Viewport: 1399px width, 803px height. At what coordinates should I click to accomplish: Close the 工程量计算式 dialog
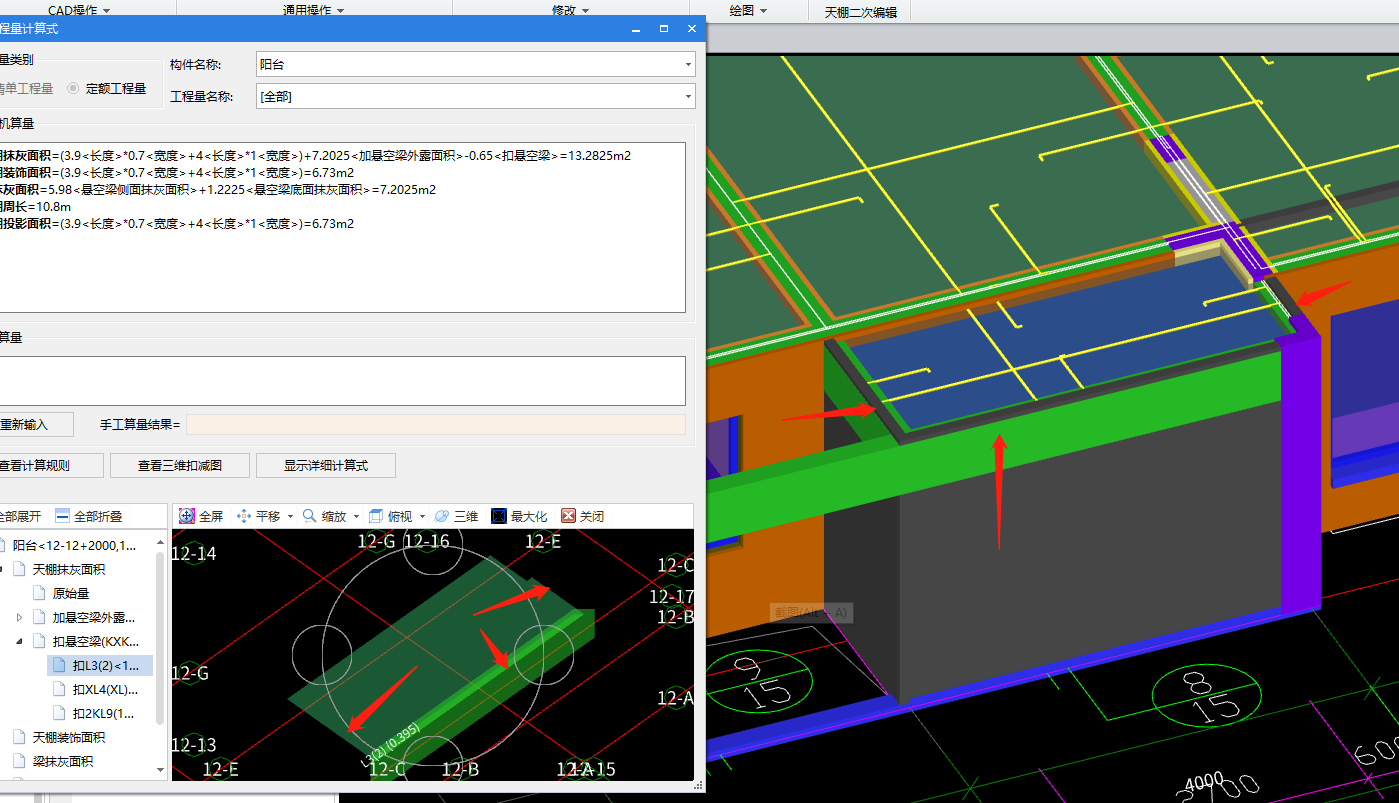691,29
